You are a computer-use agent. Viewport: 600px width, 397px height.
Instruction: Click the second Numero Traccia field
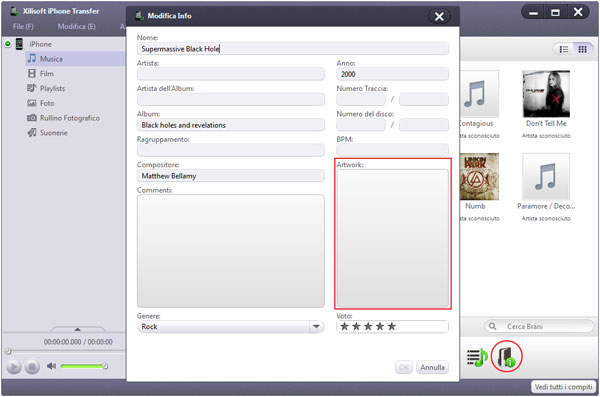tap(424, 100)
